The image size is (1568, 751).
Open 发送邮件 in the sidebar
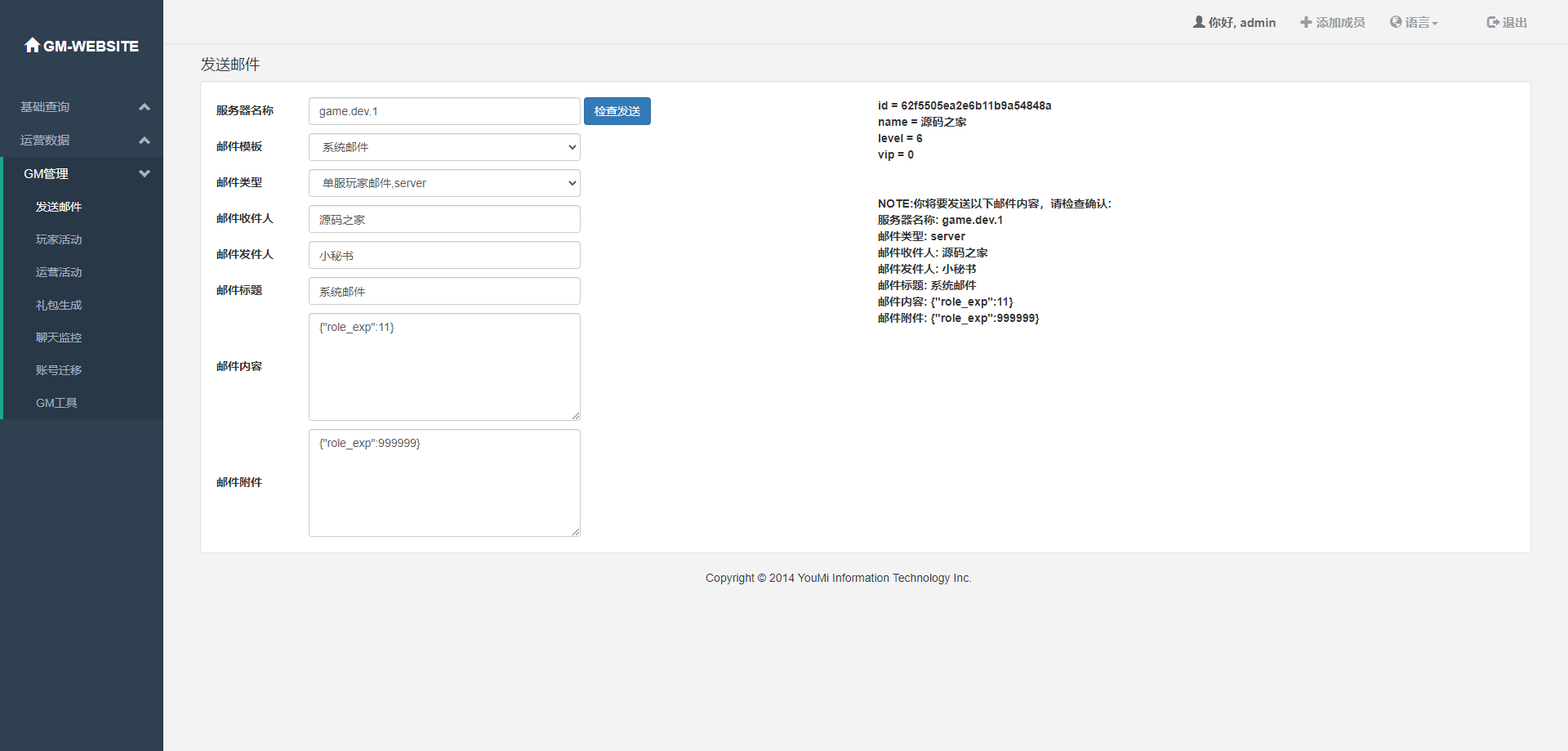coord(59,207)
